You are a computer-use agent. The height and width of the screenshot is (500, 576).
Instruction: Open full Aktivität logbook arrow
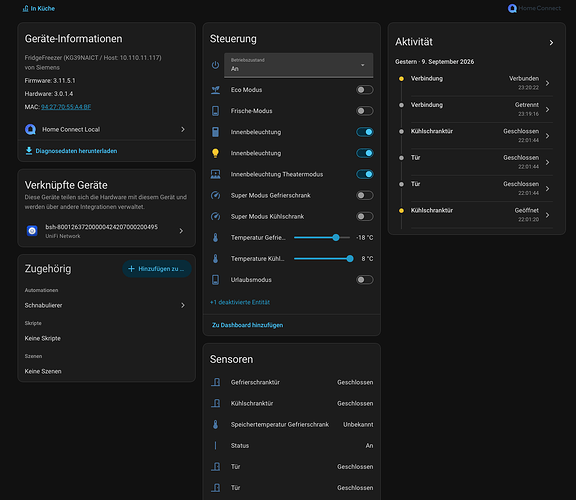coord(551,43)
